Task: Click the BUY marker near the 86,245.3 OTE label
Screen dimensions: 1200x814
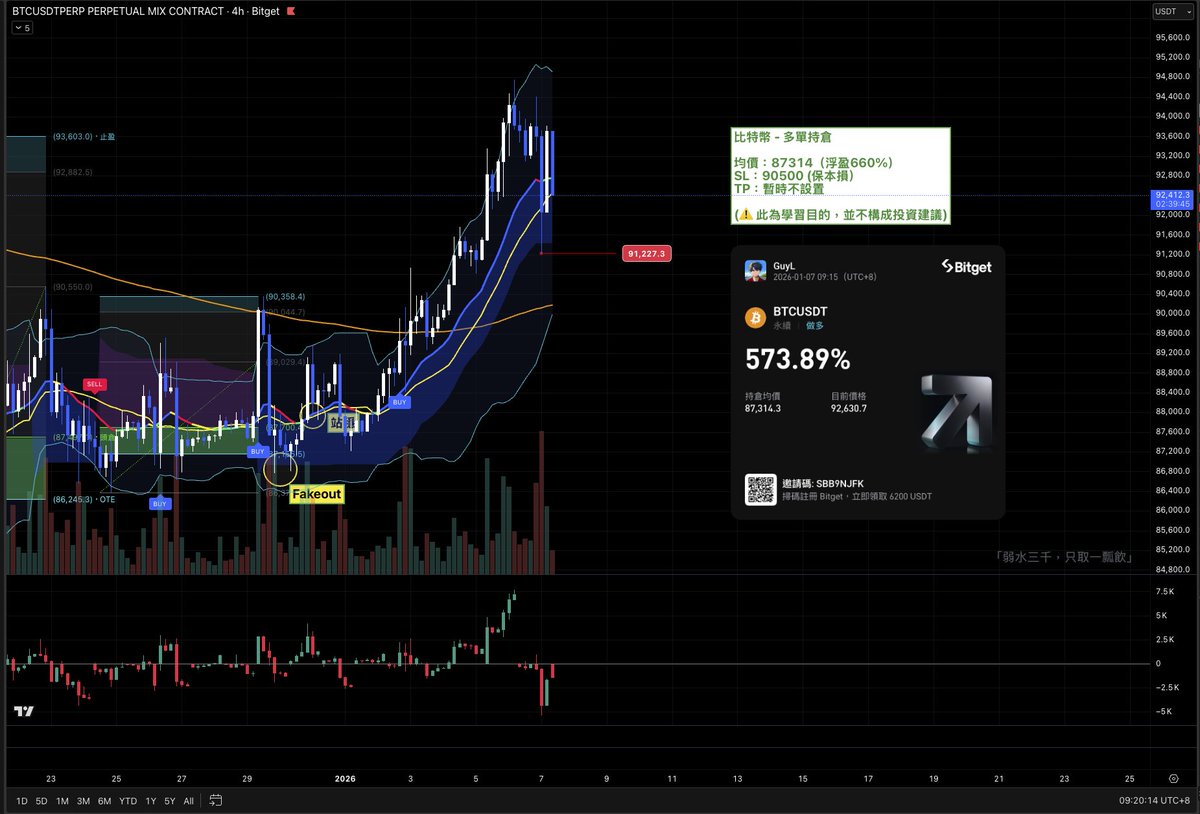Action: (x=160, y=504)
